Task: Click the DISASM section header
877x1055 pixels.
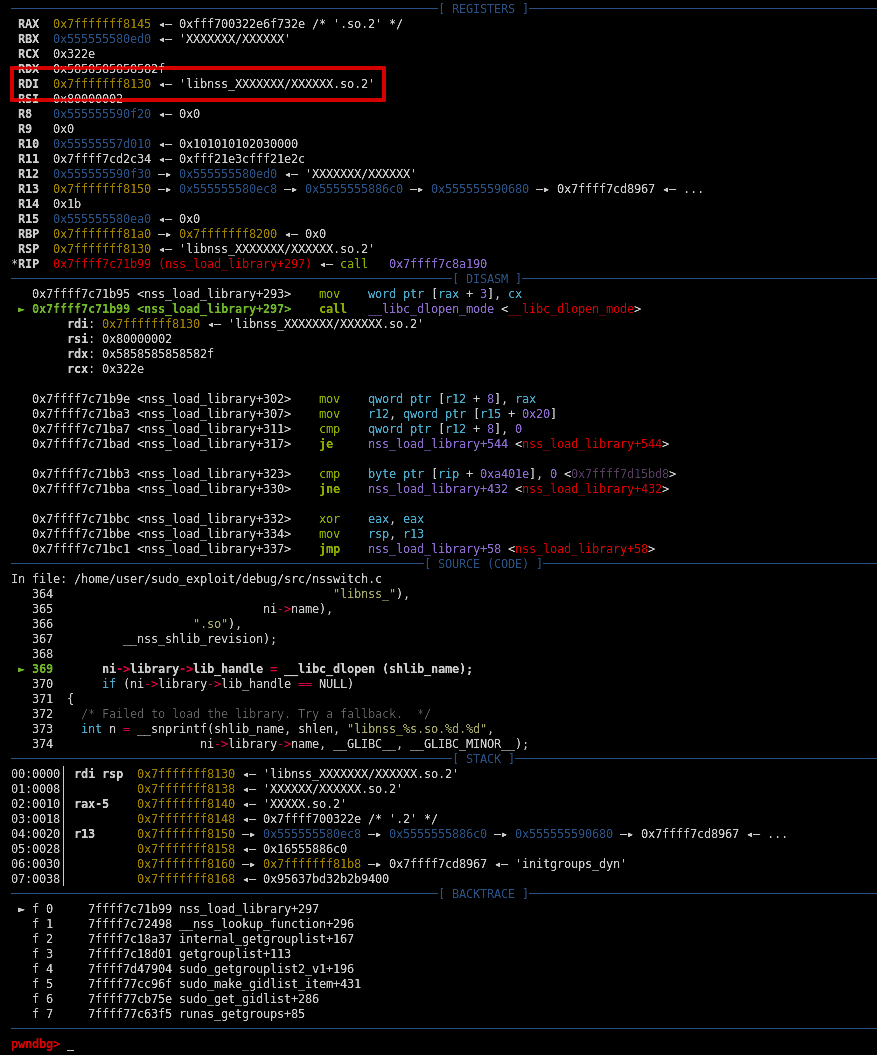Action: [487, 279]
